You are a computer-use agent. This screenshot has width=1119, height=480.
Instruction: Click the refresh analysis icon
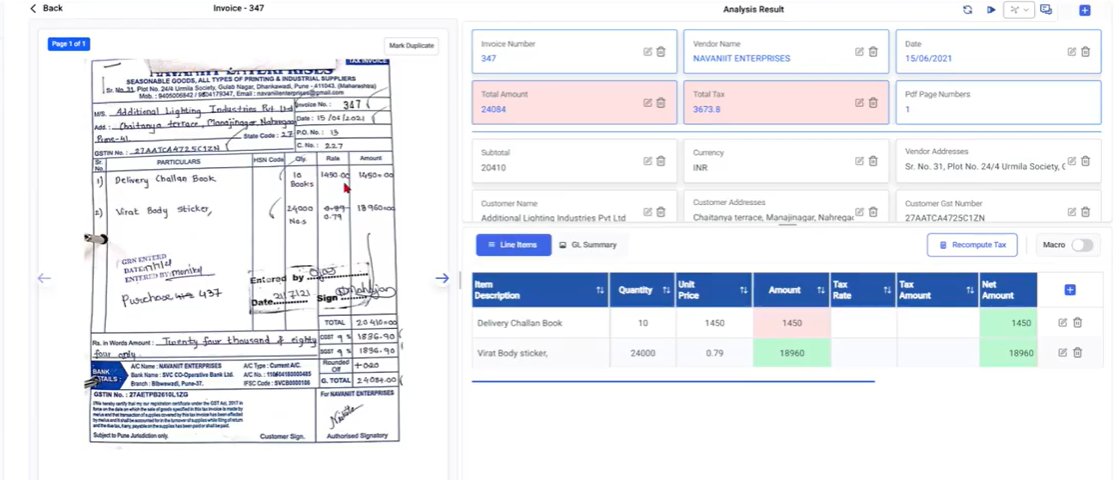(968, 10)
